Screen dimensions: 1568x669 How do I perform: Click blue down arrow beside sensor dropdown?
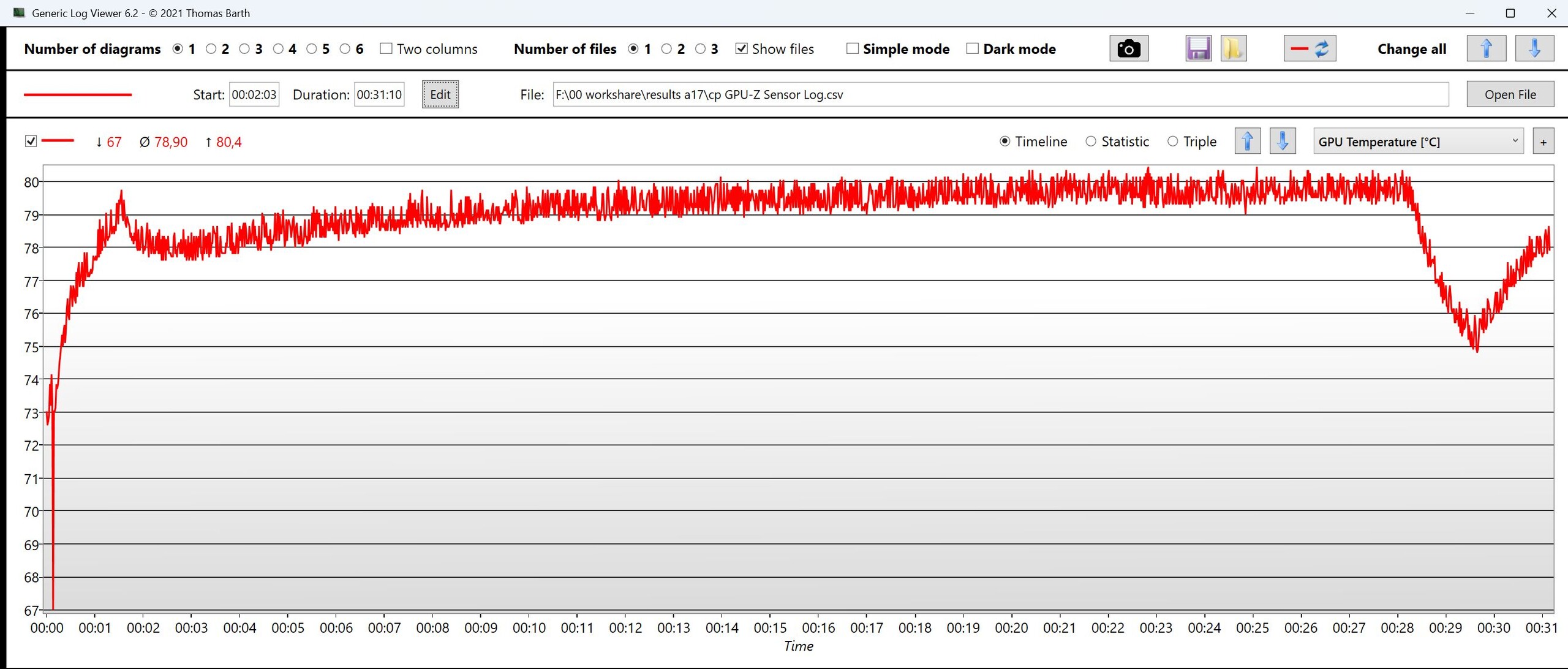pos(1282,142)
